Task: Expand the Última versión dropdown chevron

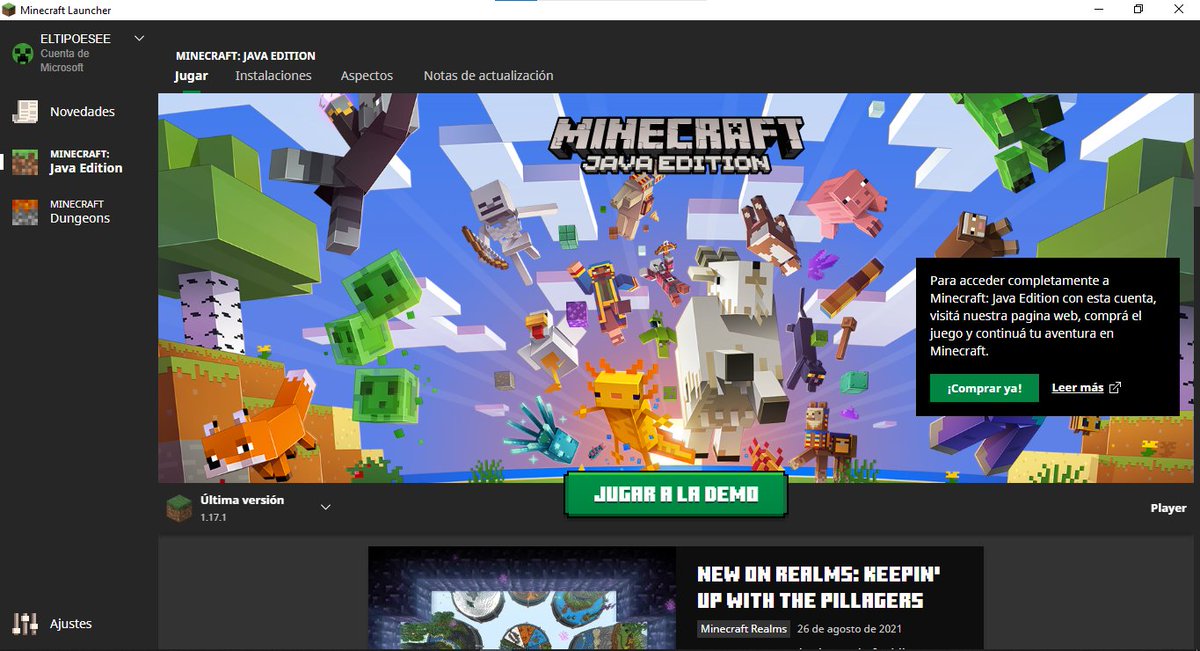Action: click(x=325, y=507)
